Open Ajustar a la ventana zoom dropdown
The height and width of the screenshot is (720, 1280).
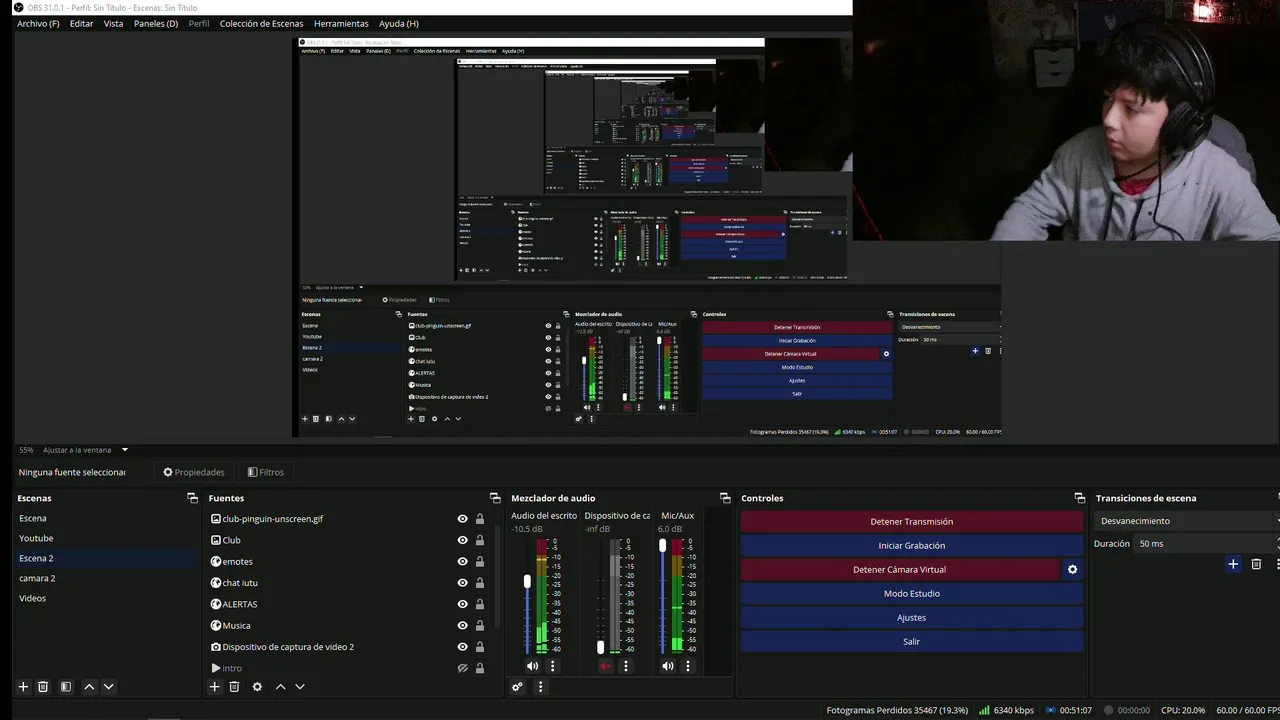pyautogui.click(x=85, y=450)
